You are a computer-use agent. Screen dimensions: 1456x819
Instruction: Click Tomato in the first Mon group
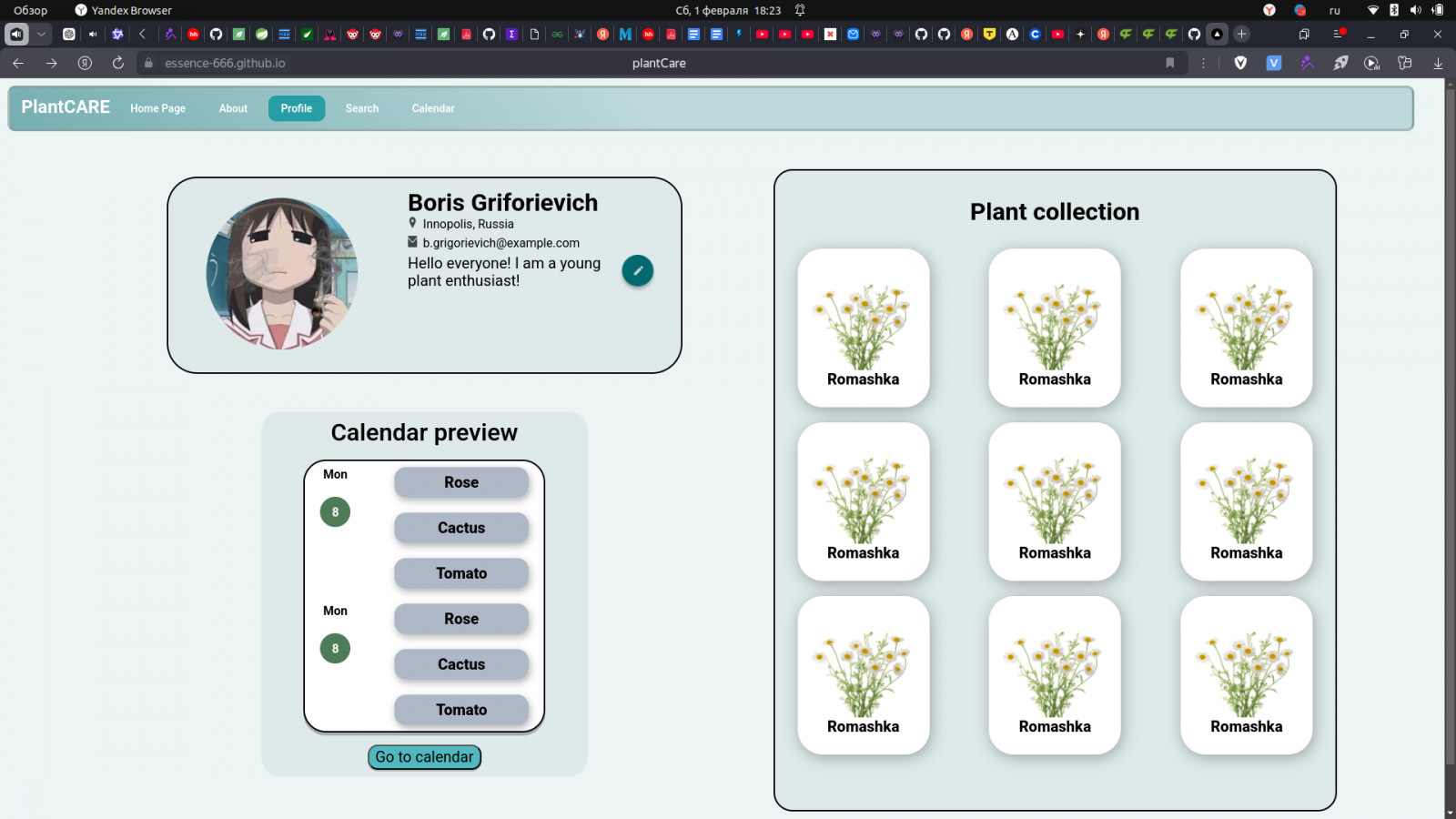click(461, 573)
